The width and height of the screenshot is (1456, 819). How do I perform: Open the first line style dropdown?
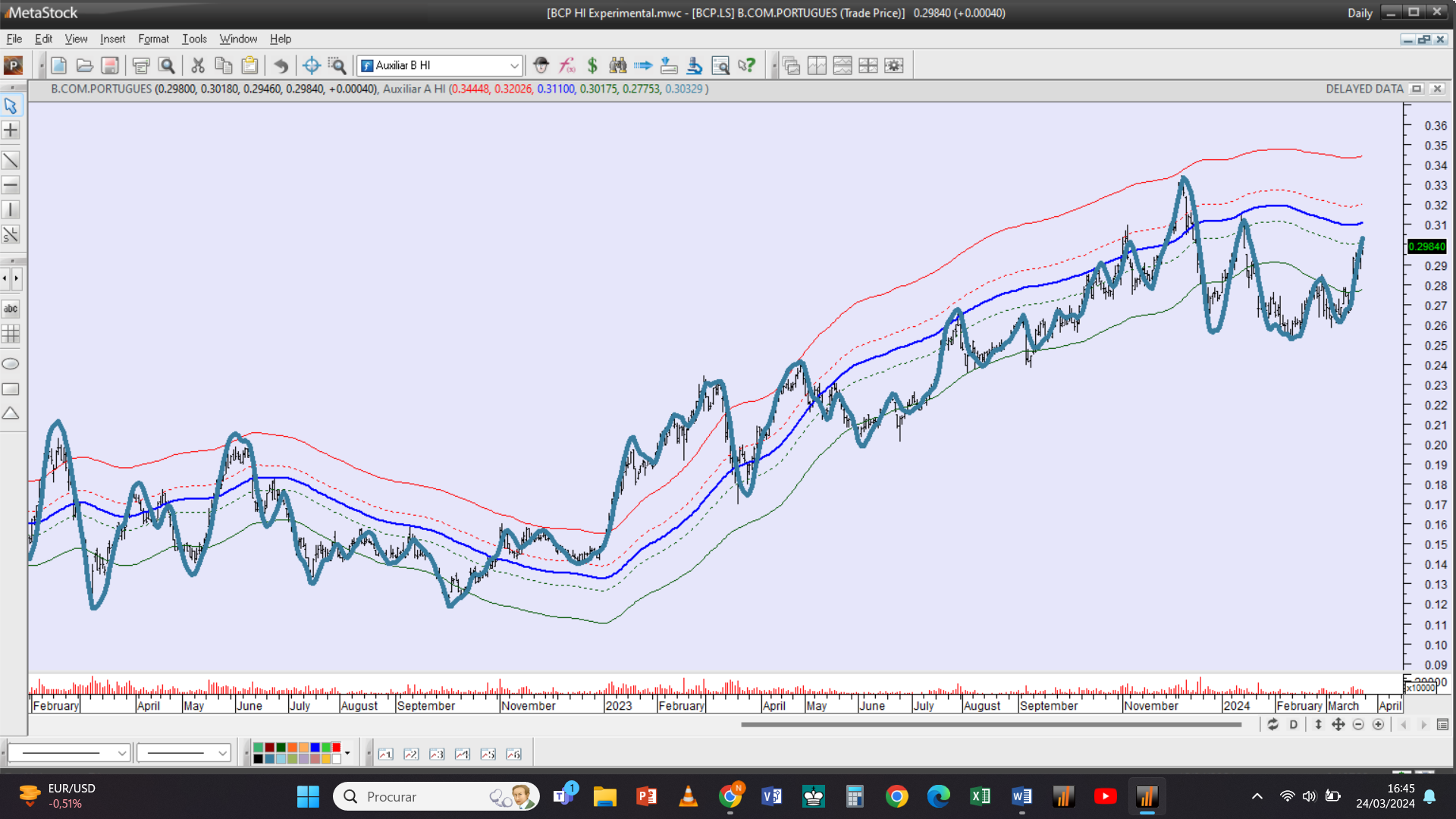pos(121,753)
